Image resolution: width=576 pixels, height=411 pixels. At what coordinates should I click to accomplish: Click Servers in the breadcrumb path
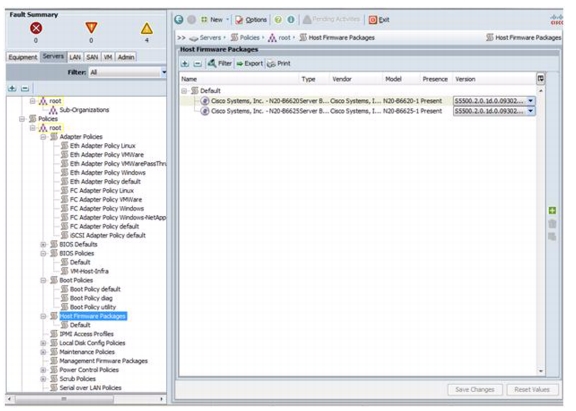[x=210, y=37]
